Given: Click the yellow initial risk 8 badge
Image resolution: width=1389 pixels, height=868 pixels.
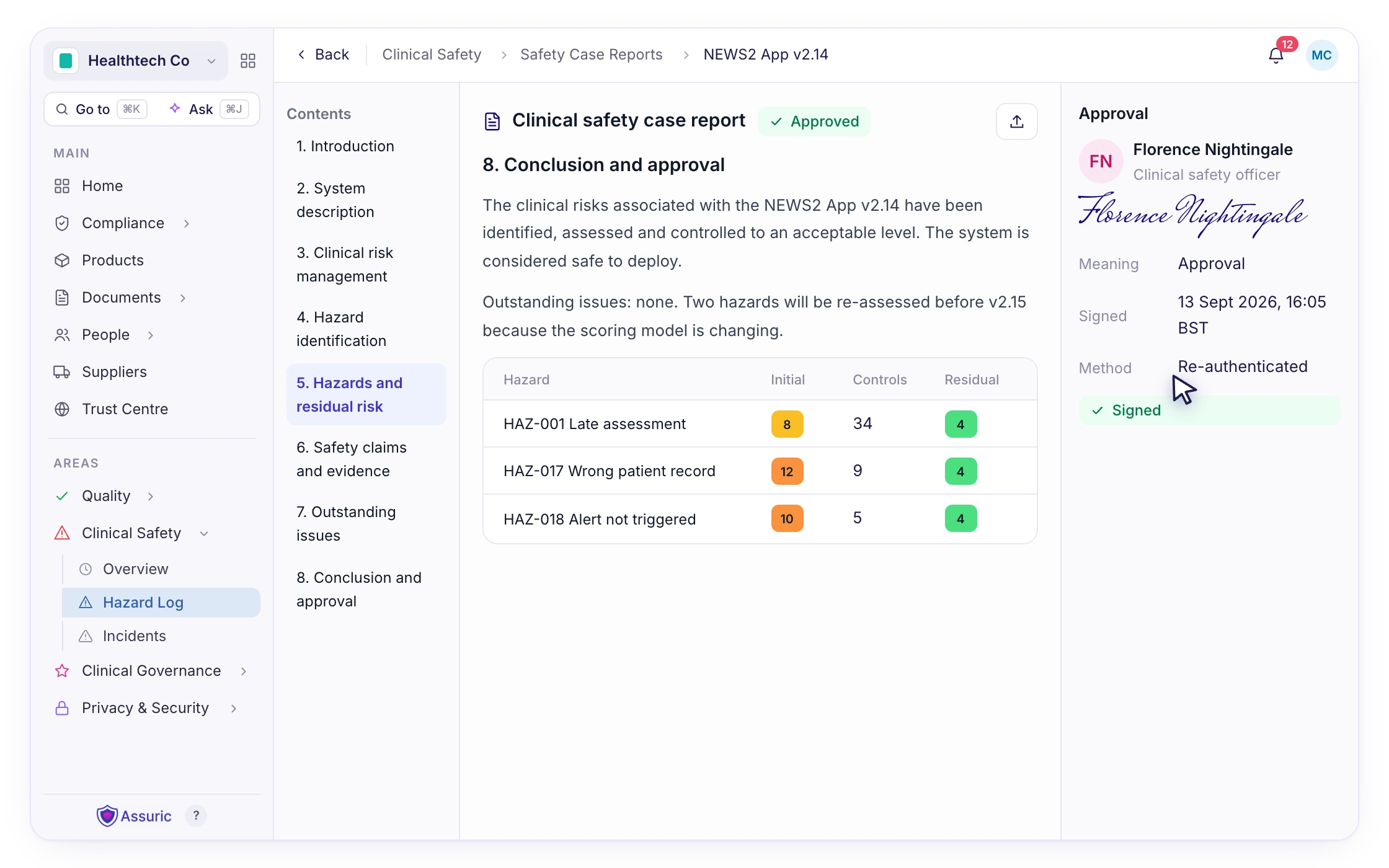Looking at the screenshot, I should (x=787, y=425).
